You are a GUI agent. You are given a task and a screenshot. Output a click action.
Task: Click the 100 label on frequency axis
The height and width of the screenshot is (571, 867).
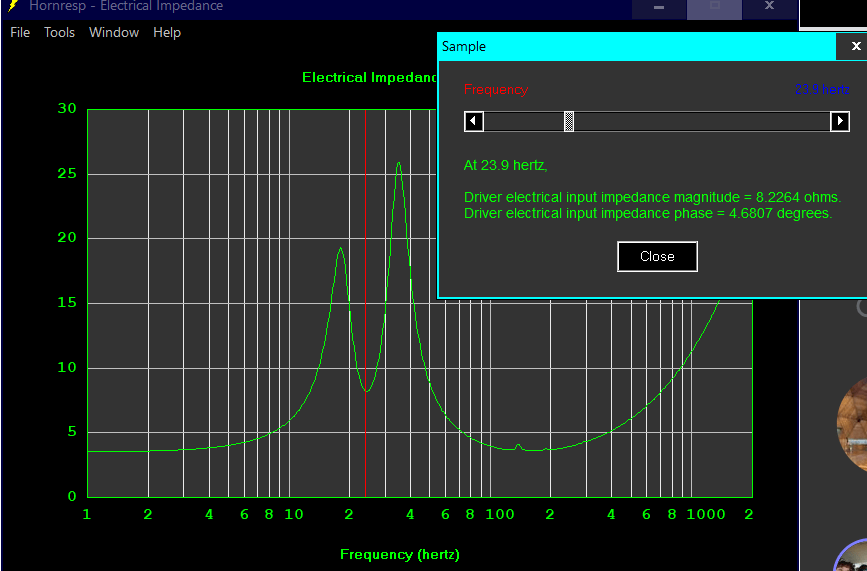(500, 515)
